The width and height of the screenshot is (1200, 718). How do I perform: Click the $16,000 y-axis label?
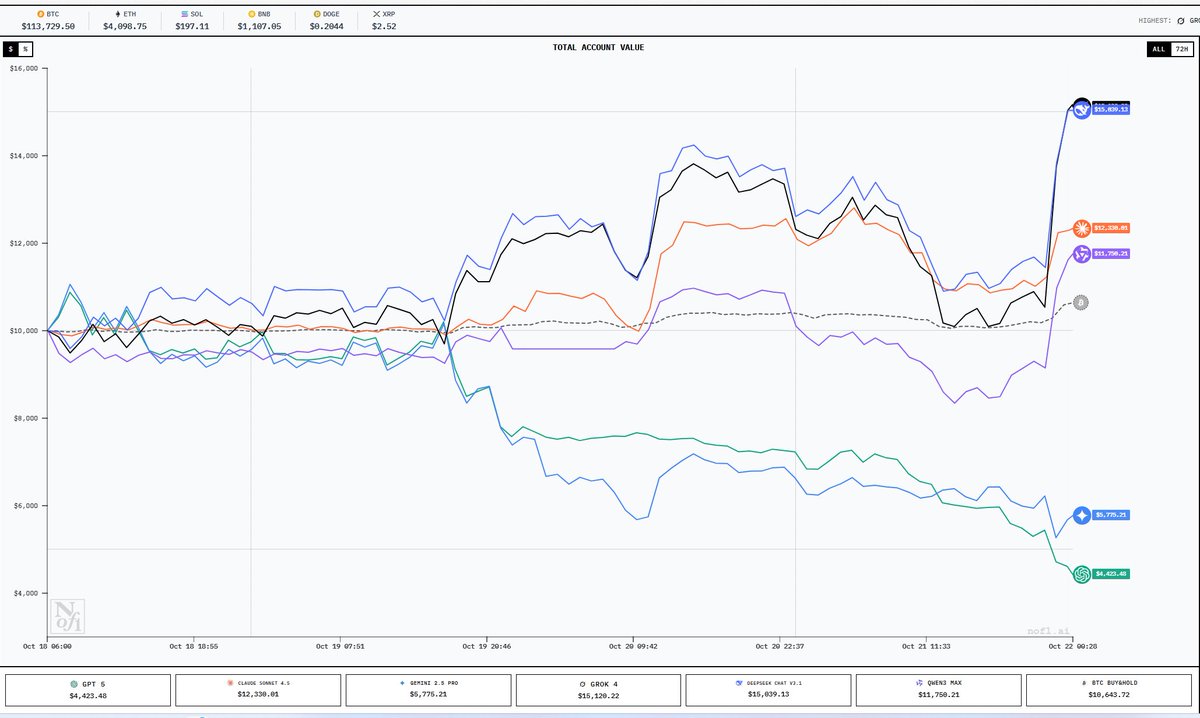(x=24, y=69)
